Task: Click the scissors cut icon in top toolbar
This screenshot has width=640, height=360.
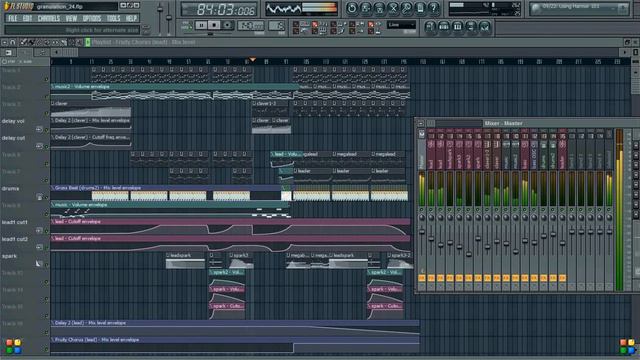Action: pyautogui.click(x=393, y=8)
